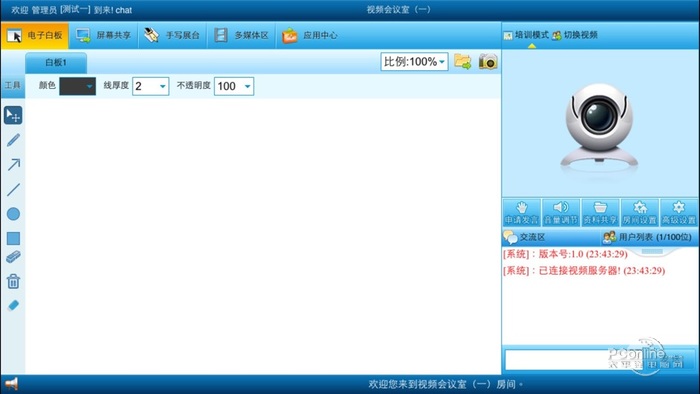Click the 视频会议室(一) title text

[398, 9]
